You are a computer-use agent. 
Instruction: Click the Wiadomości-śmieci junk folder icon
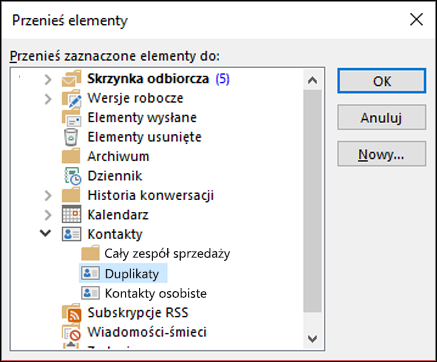(71, 332)
